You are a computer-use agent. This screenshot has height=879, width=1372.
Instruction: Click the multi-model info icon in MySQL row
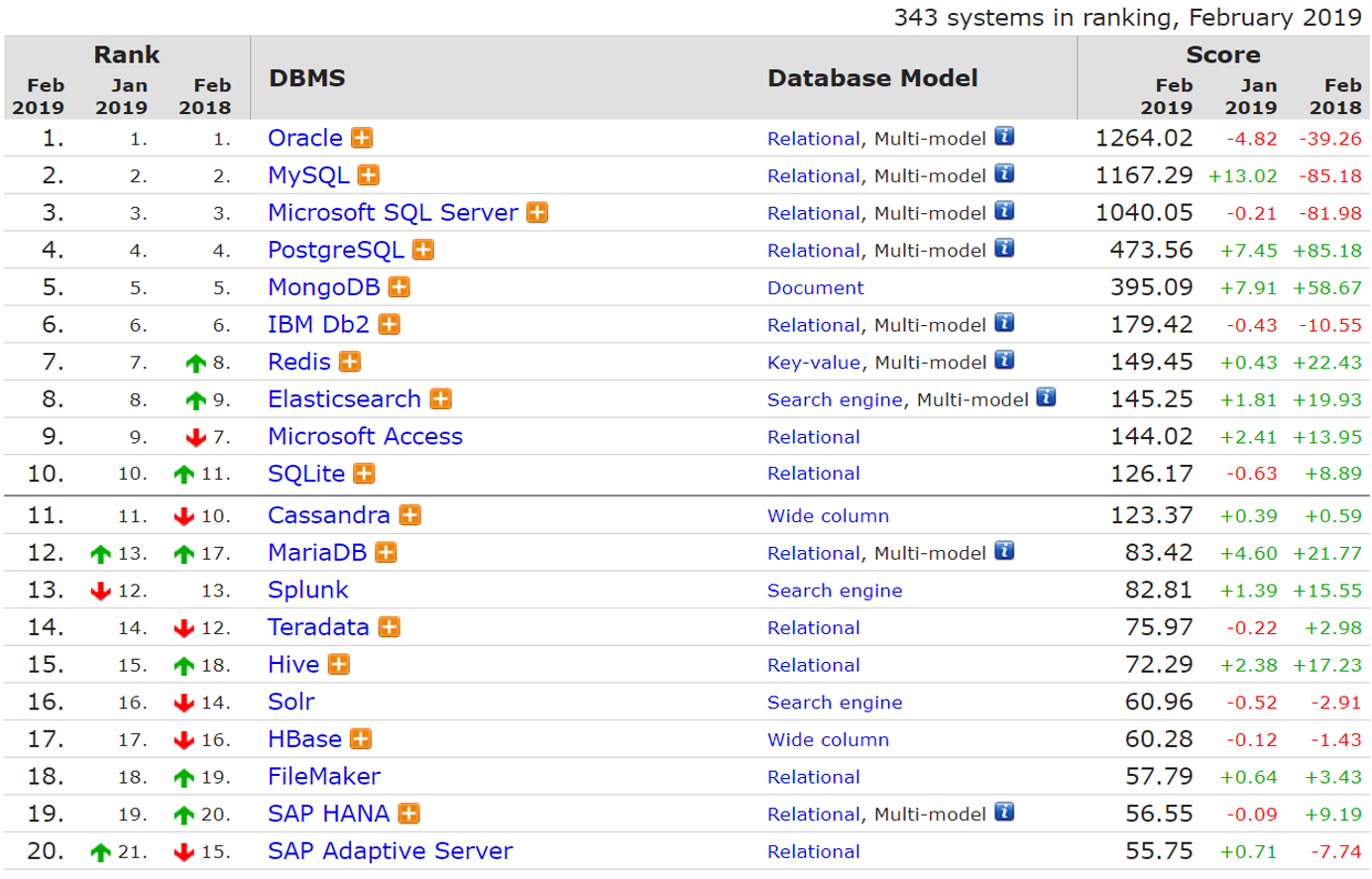[1004, 173]
